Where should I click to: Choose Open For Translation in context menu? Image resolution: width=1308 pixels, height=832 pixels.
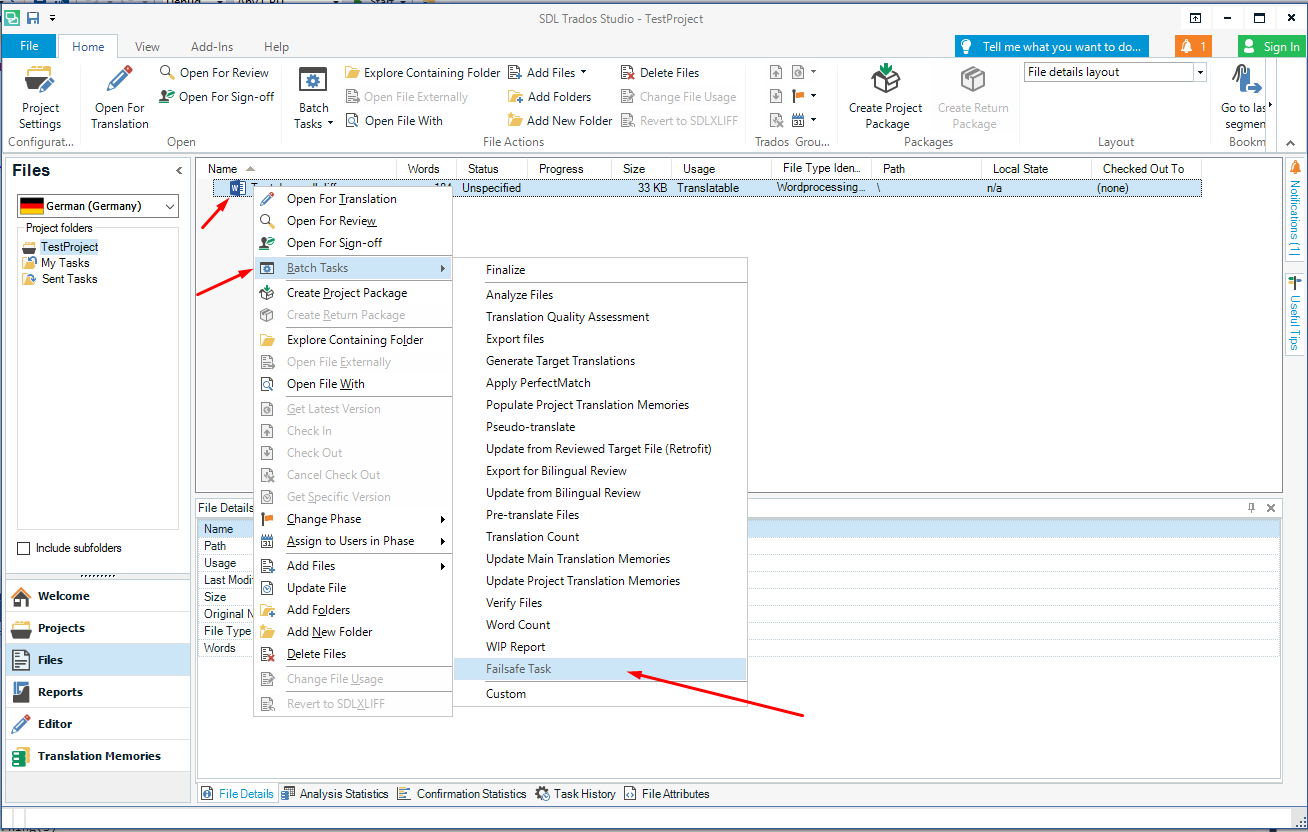click(x=353, y=199)
